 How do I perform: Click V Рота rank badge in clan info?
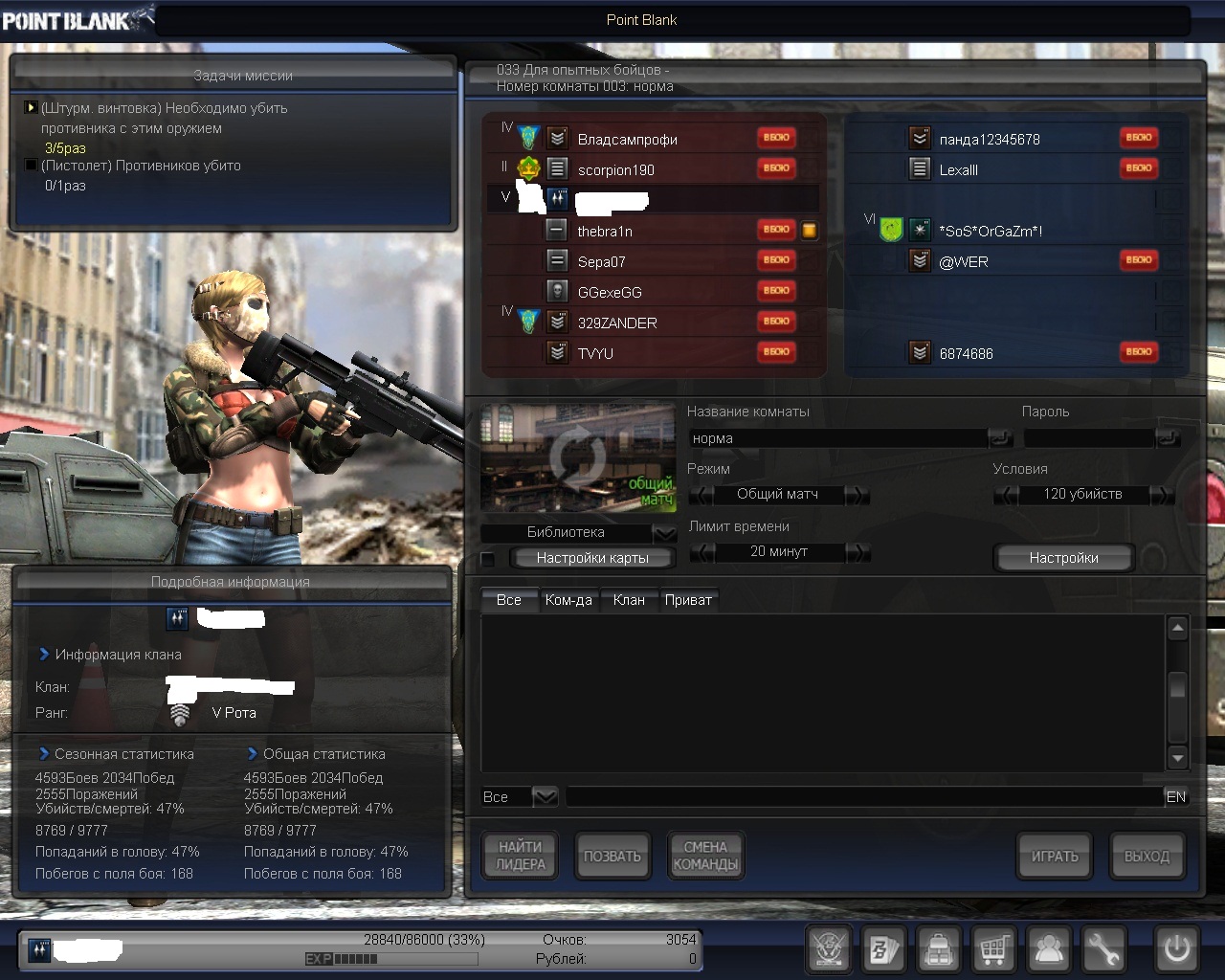click(x=180, y=714)
